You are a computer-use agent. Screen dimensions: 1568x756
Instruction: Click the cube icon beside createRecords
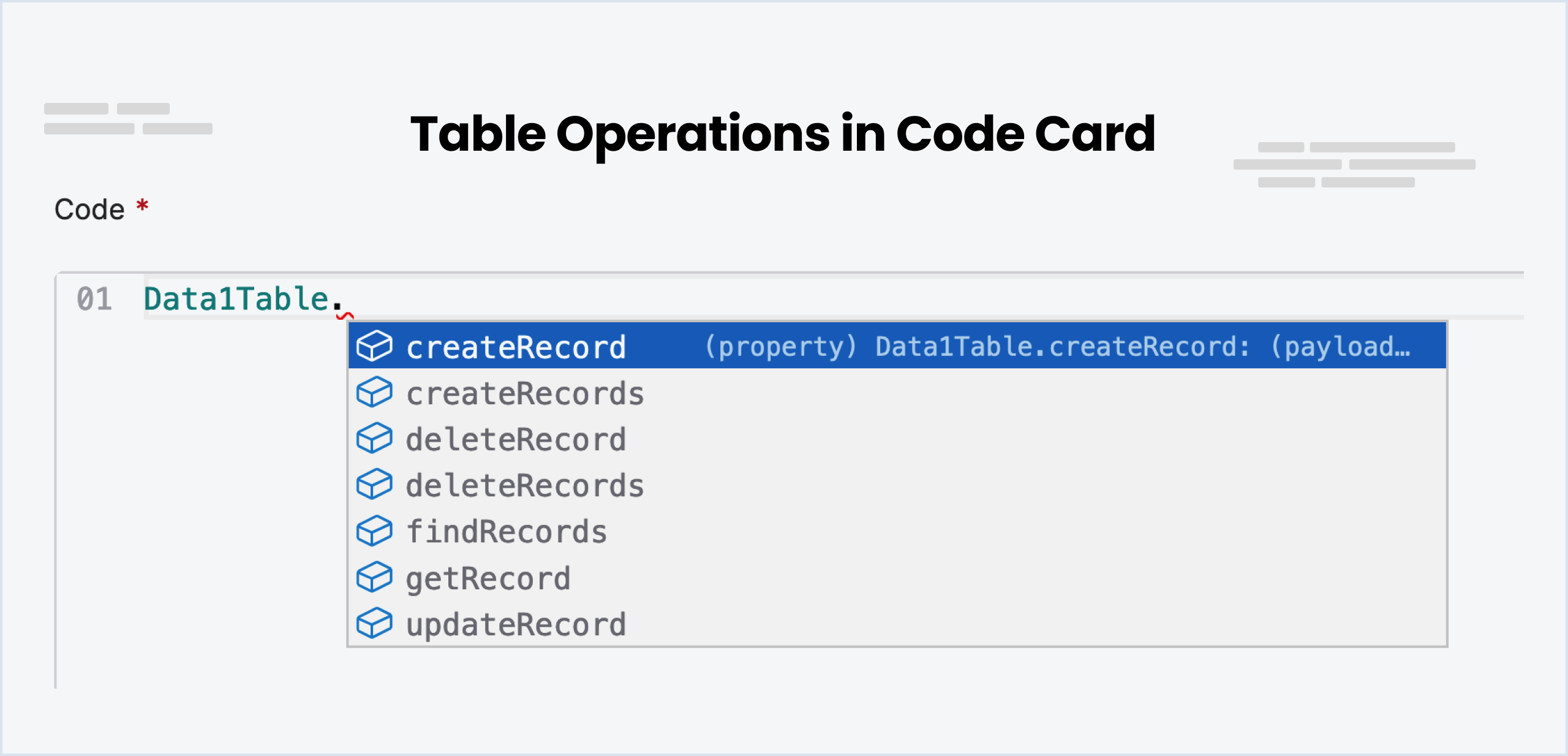pyautogui.click(x=374, y=392)
